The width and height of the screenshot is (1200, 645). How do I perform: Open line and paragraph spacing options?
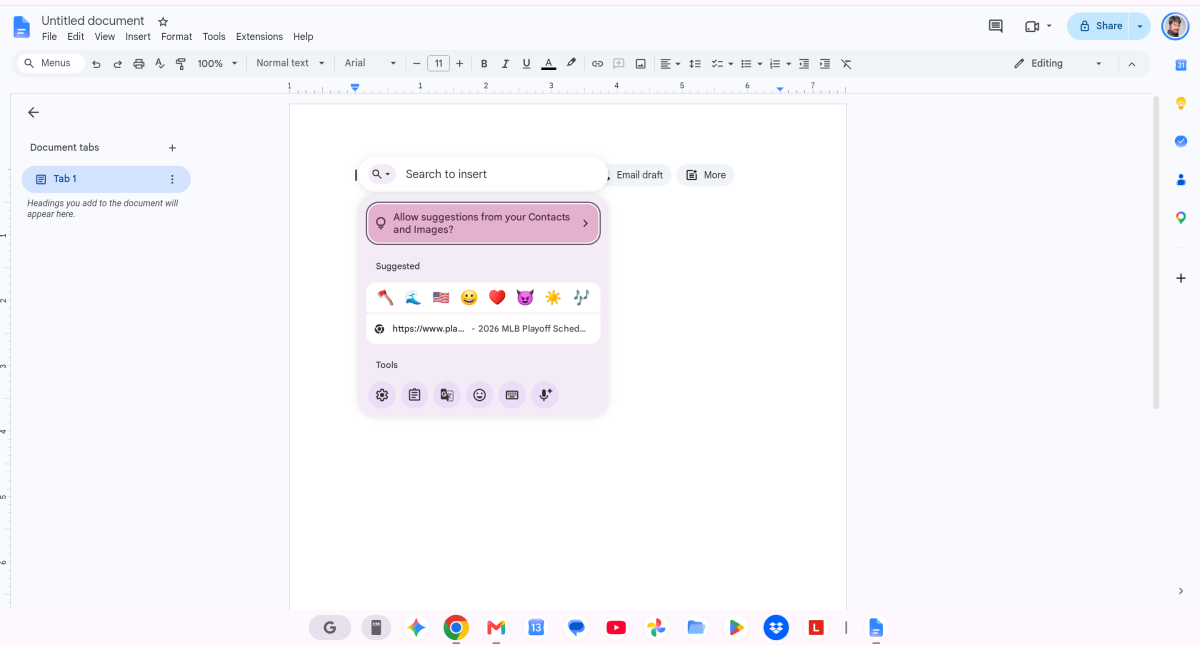click(x=695, y=63)
